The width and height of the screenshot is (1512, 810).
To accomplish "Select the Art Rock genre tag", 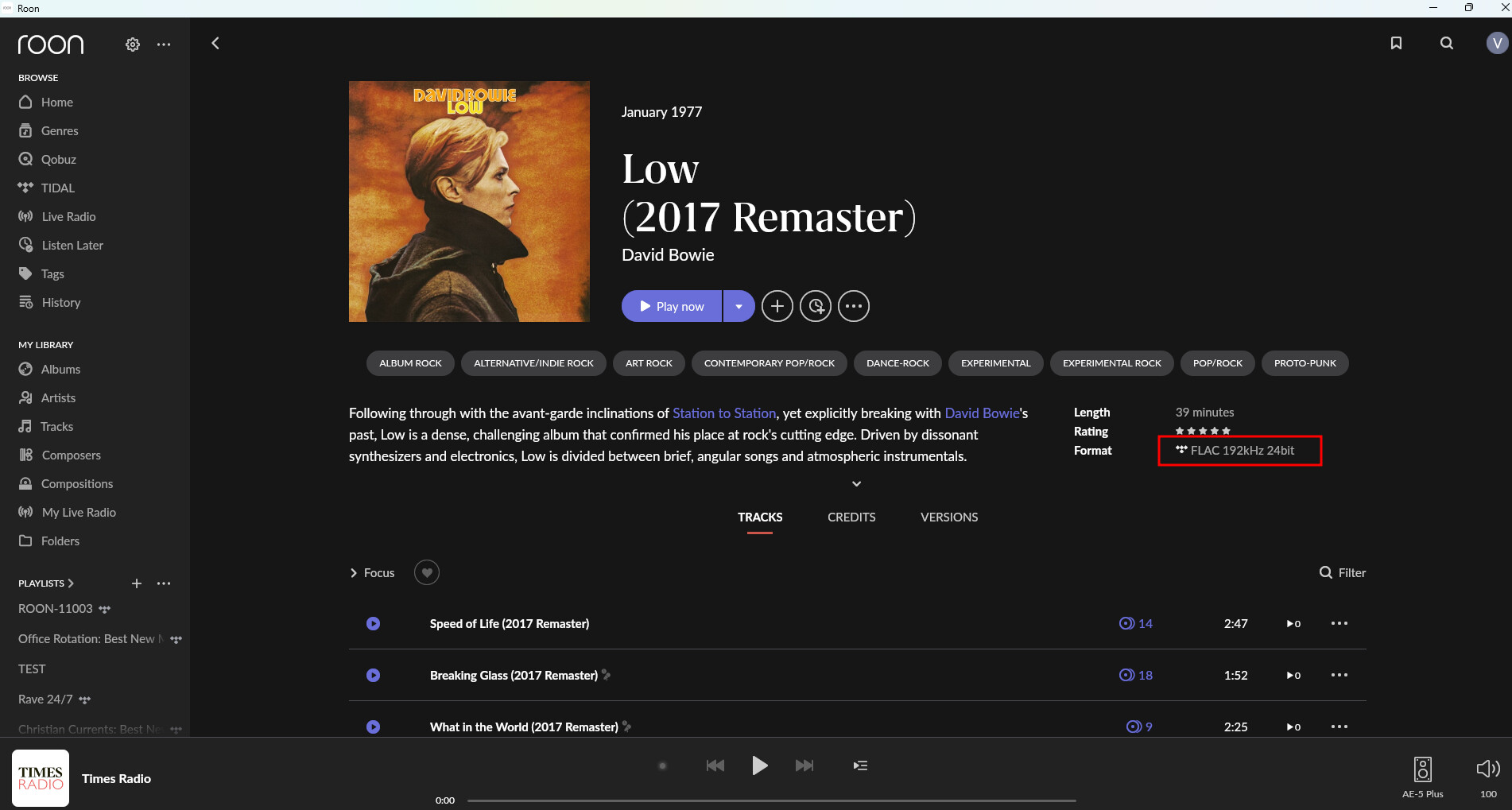I will pyautogui.click(x=649, y=363).
